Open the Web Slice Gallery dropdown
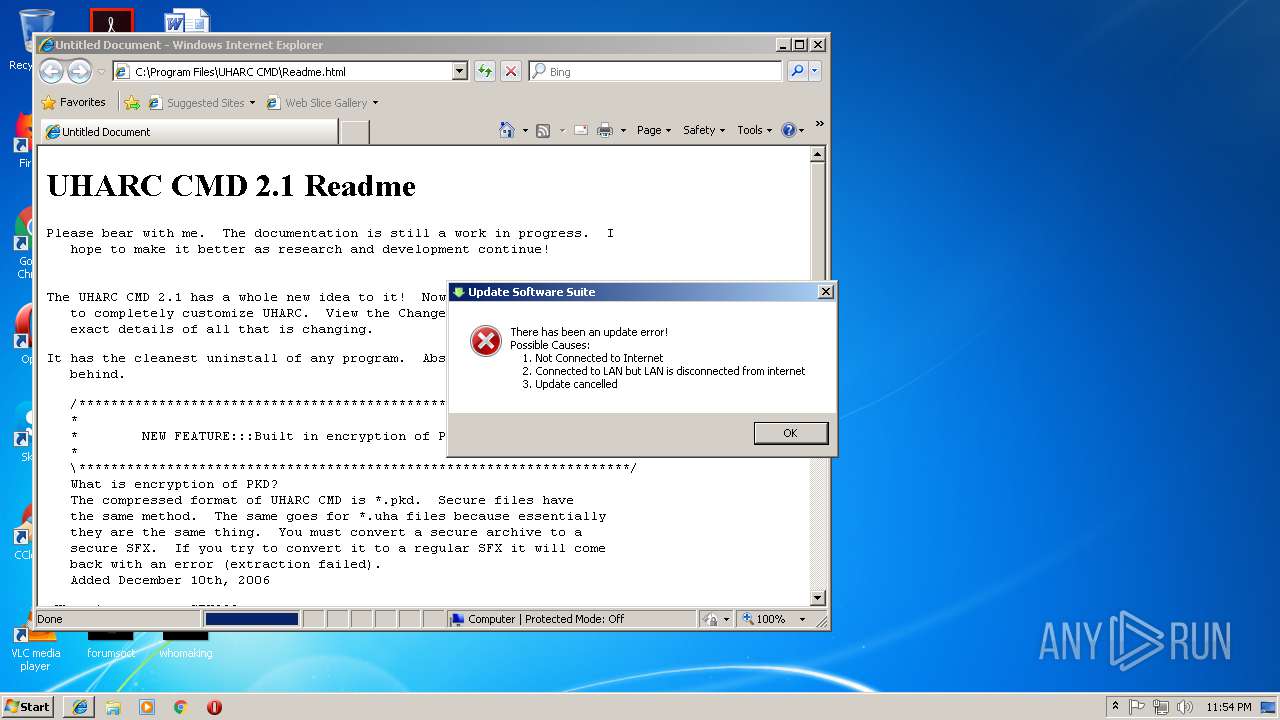 pos(375,103)
